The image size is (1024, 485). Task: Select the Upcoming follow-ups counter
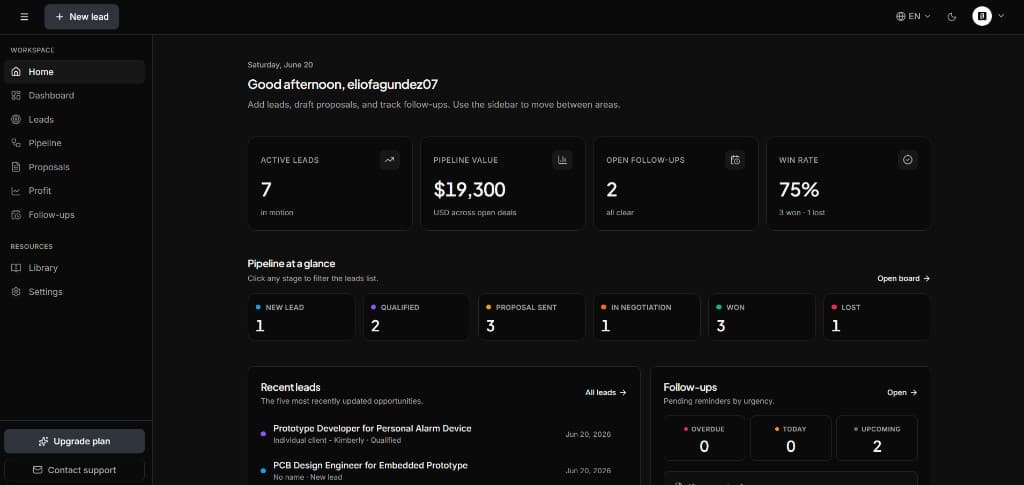point(877,438)
